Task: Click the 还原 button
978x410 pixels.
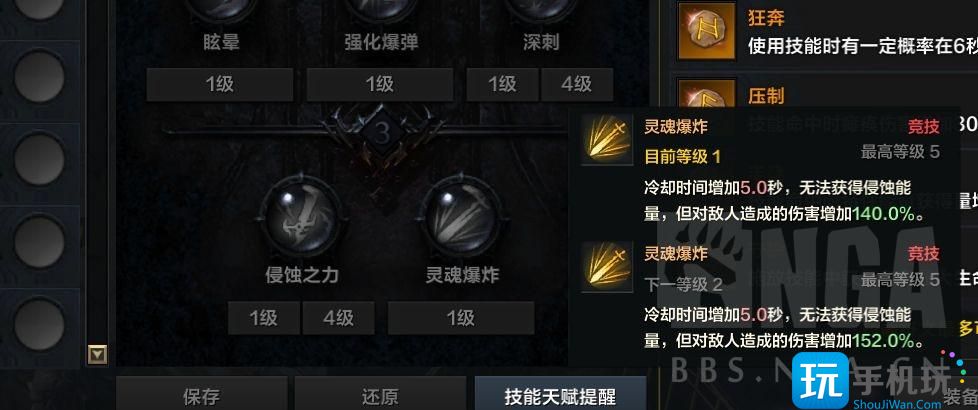Action: pyautogui.click(x=380, y=394)
